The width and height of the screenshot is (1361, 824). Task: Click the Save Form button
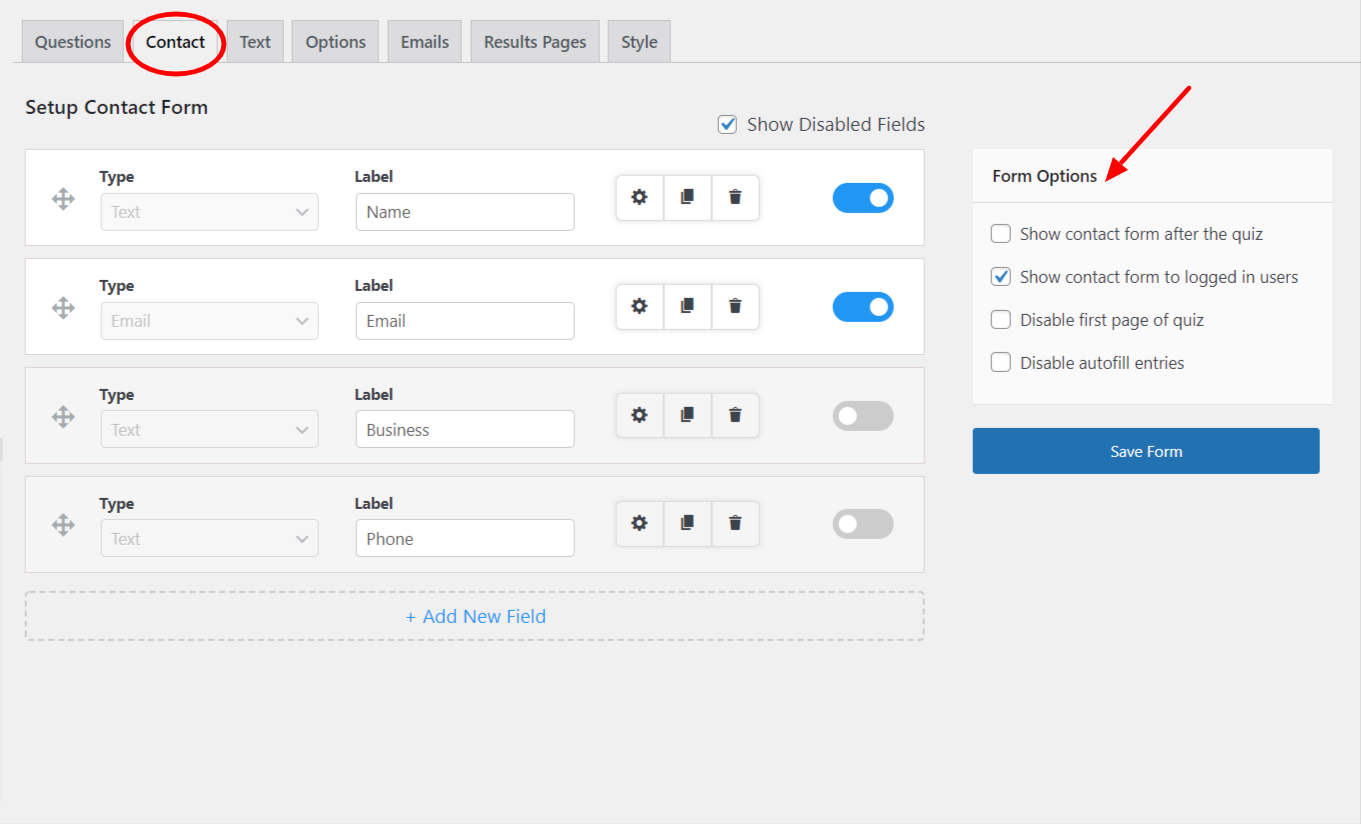click(1145, 451)
